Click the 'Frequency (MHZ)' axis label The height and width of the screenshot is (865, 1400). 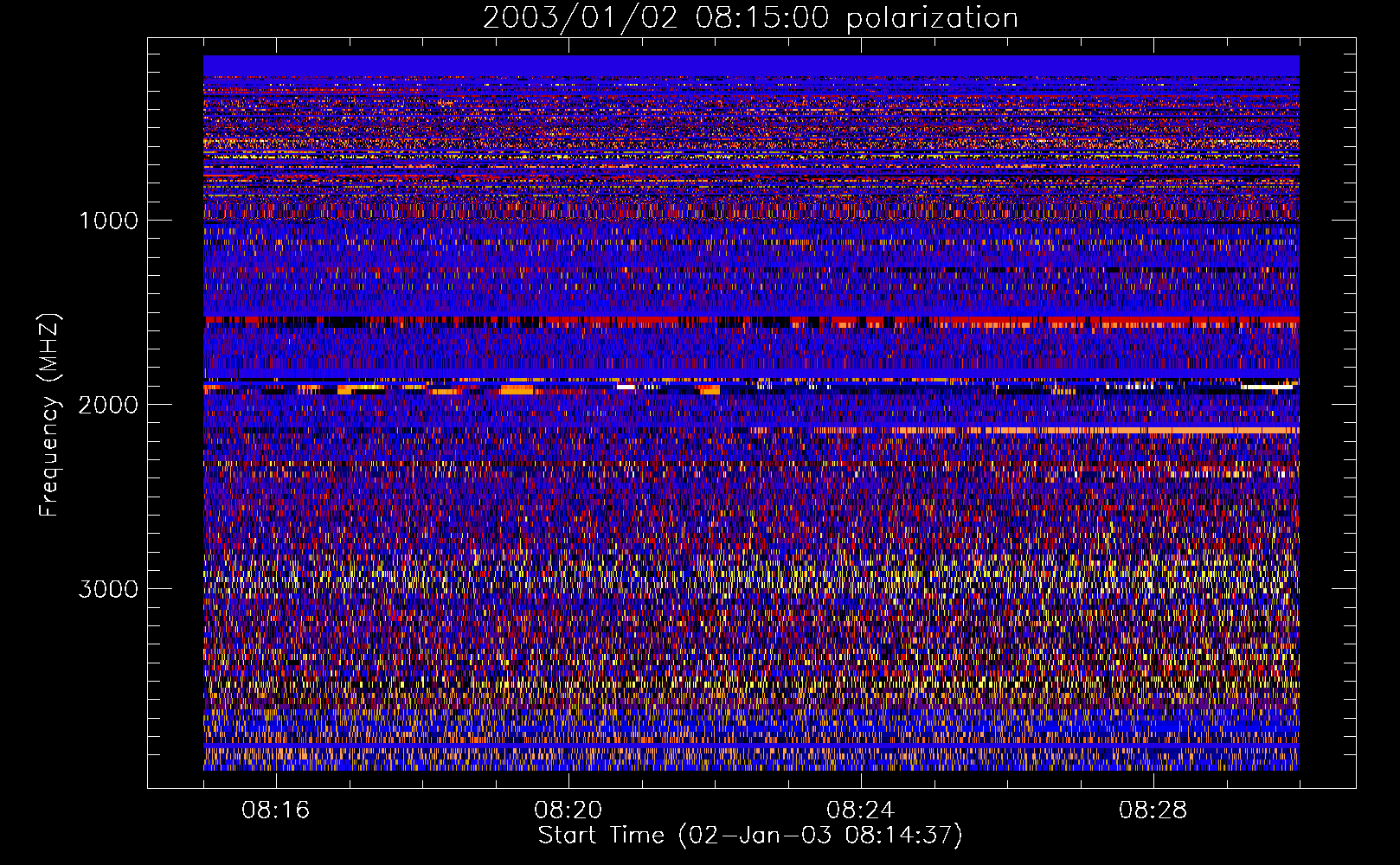click(x=50, y=415)
